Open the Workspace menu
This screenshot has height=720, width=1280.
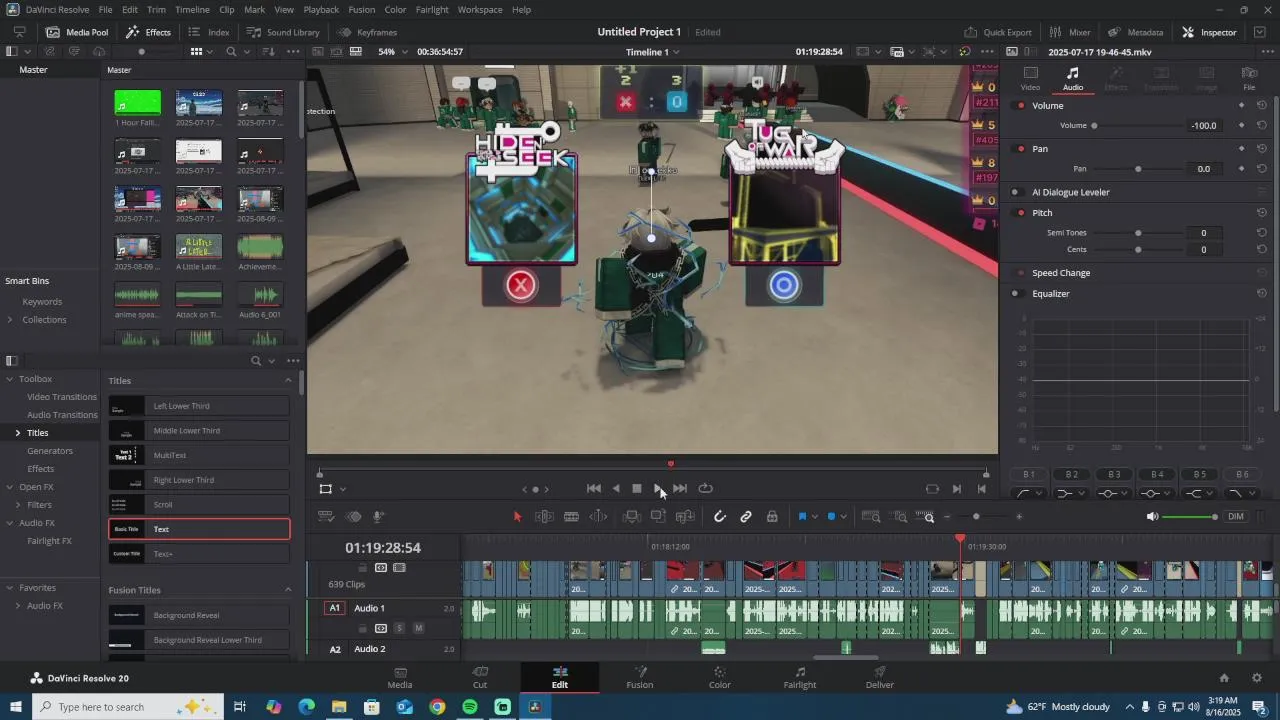coord(480,9)
